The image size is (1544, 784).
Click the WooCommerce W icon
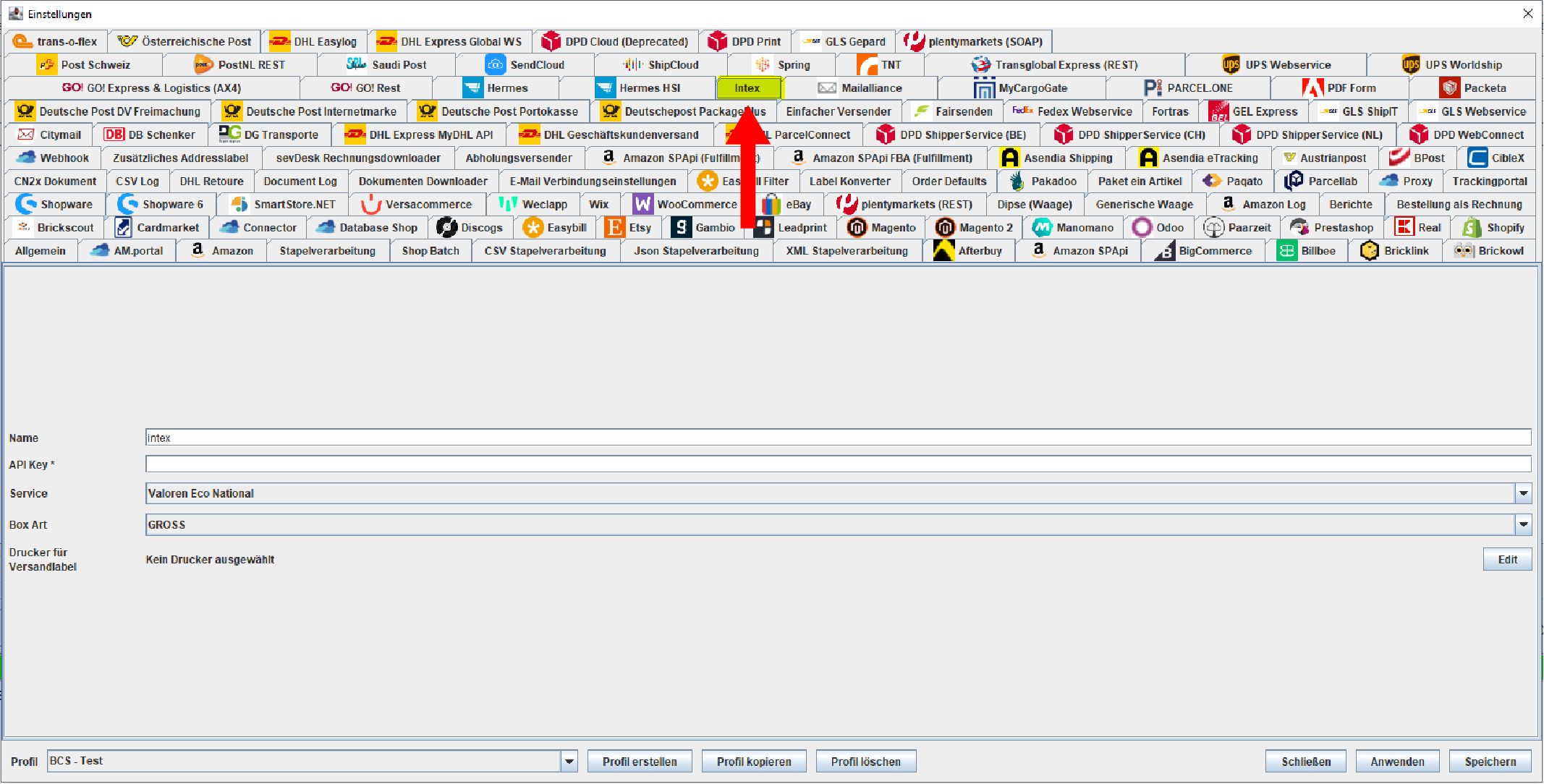(642, 204)
